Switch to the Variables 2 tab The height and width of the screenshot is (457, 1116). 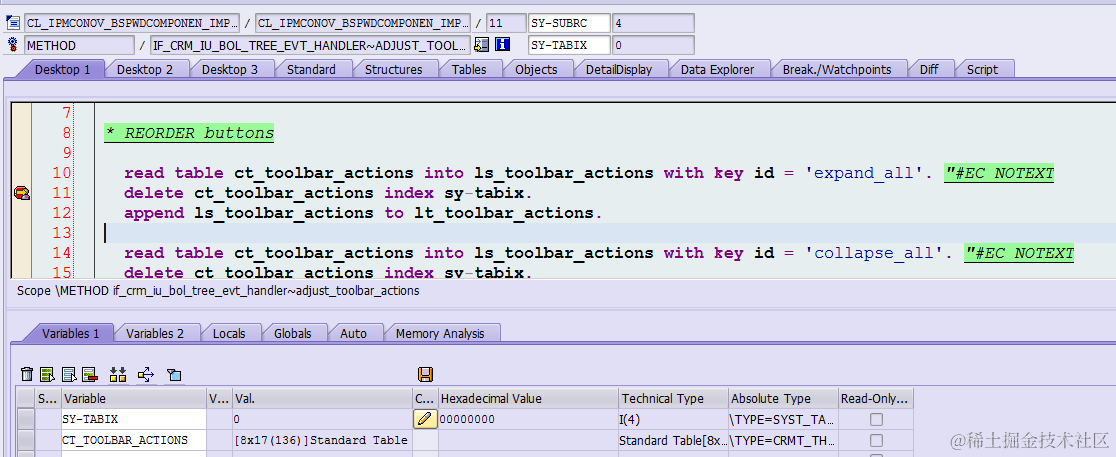point(154,333)
